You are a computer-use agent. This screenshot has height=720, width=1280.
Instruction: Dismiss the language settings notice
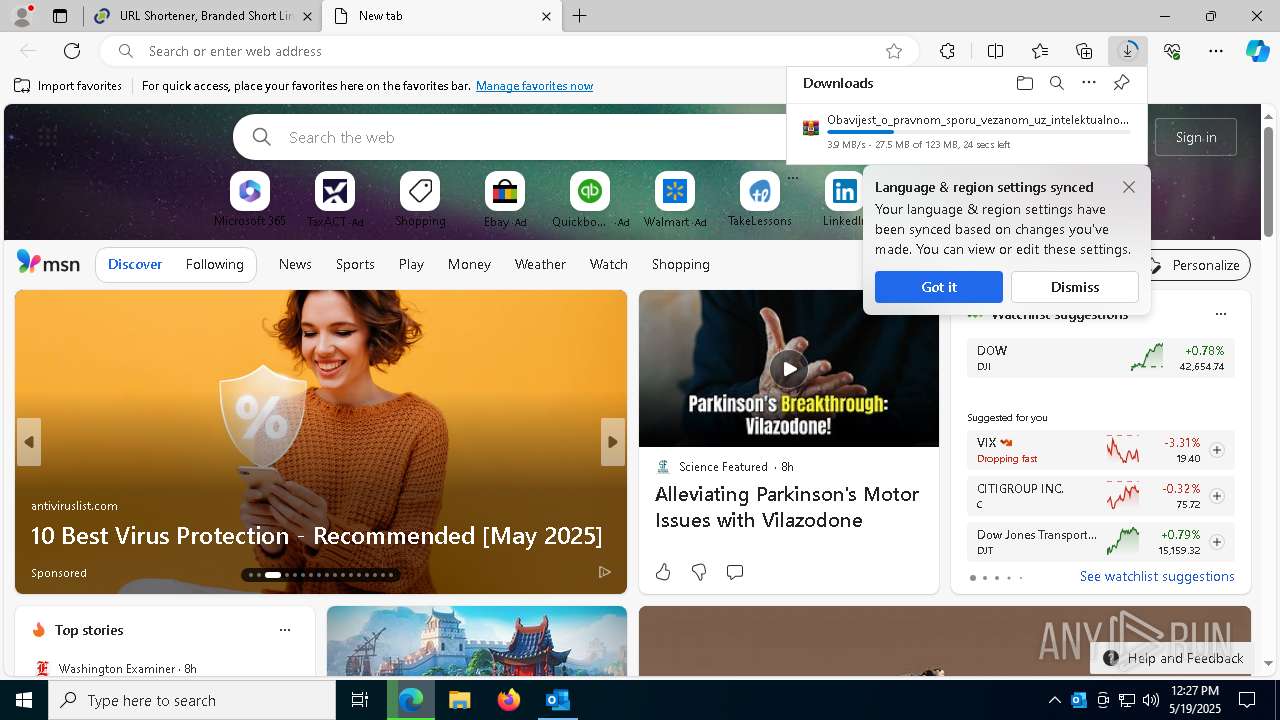[1075, 287]
